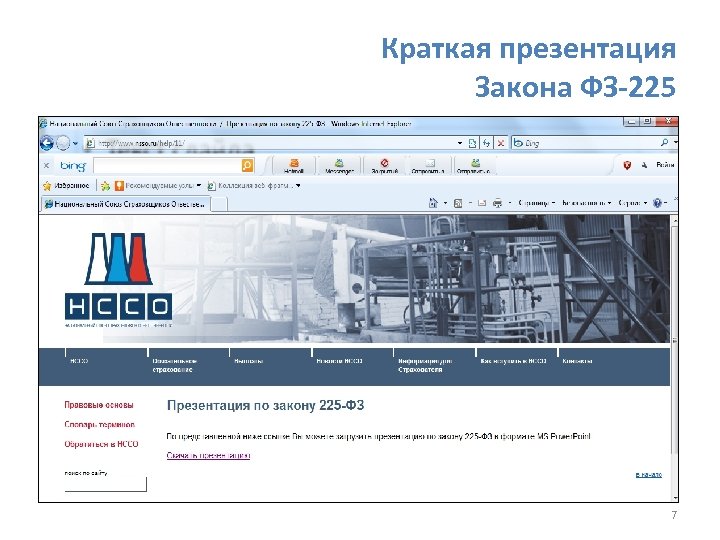
Task: Open the Страница command bar menu
Action: pos(536,202)
